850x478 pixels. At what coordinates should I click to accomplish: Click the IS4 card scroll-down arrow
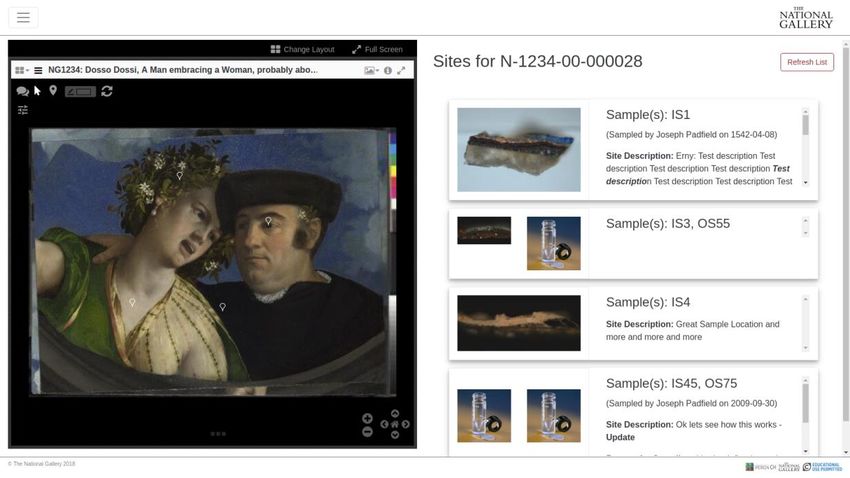806,348
